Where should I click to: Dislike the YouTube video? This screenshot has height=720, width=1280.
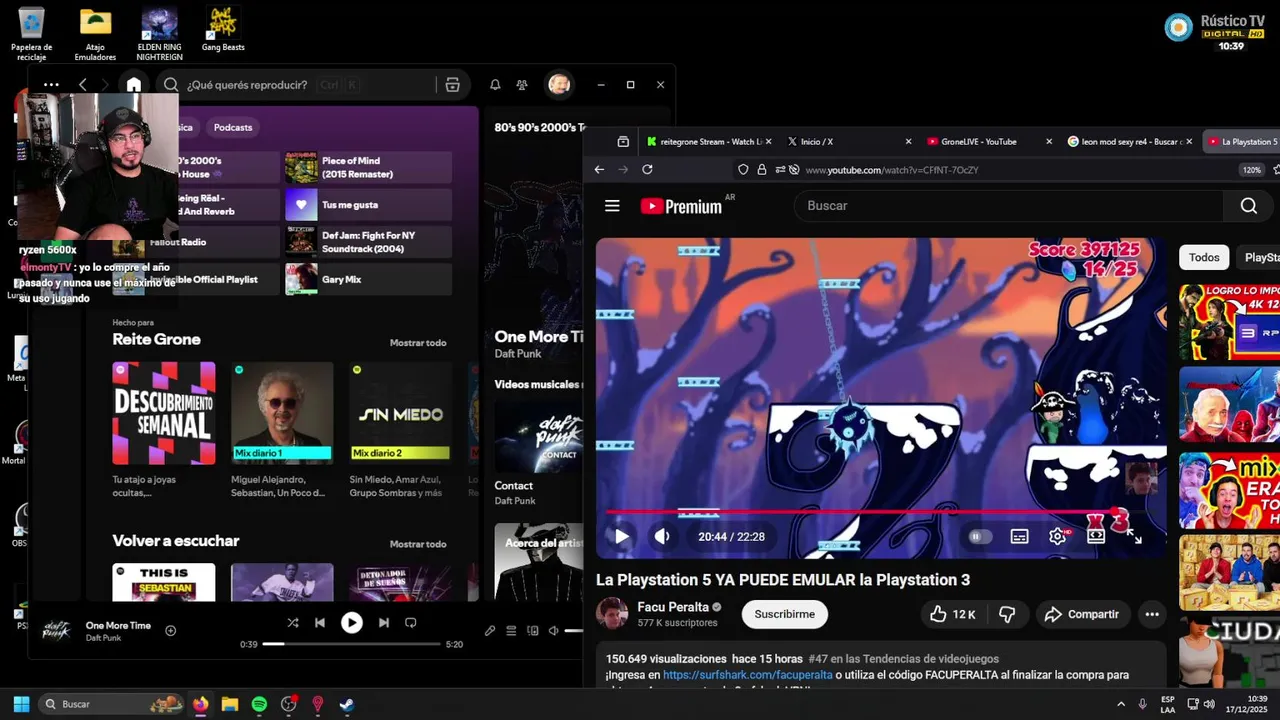pos(1007,614)
